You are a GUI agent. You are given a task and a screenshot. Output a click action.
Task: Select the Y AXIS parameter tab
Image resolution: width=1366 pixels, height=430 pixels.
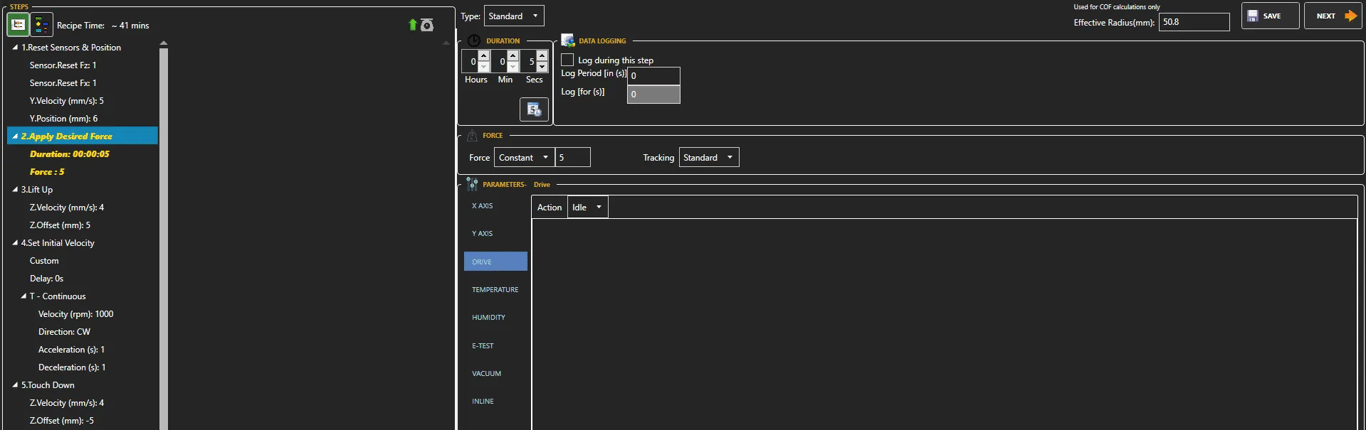pyautogui.click(x=495, y=234)
